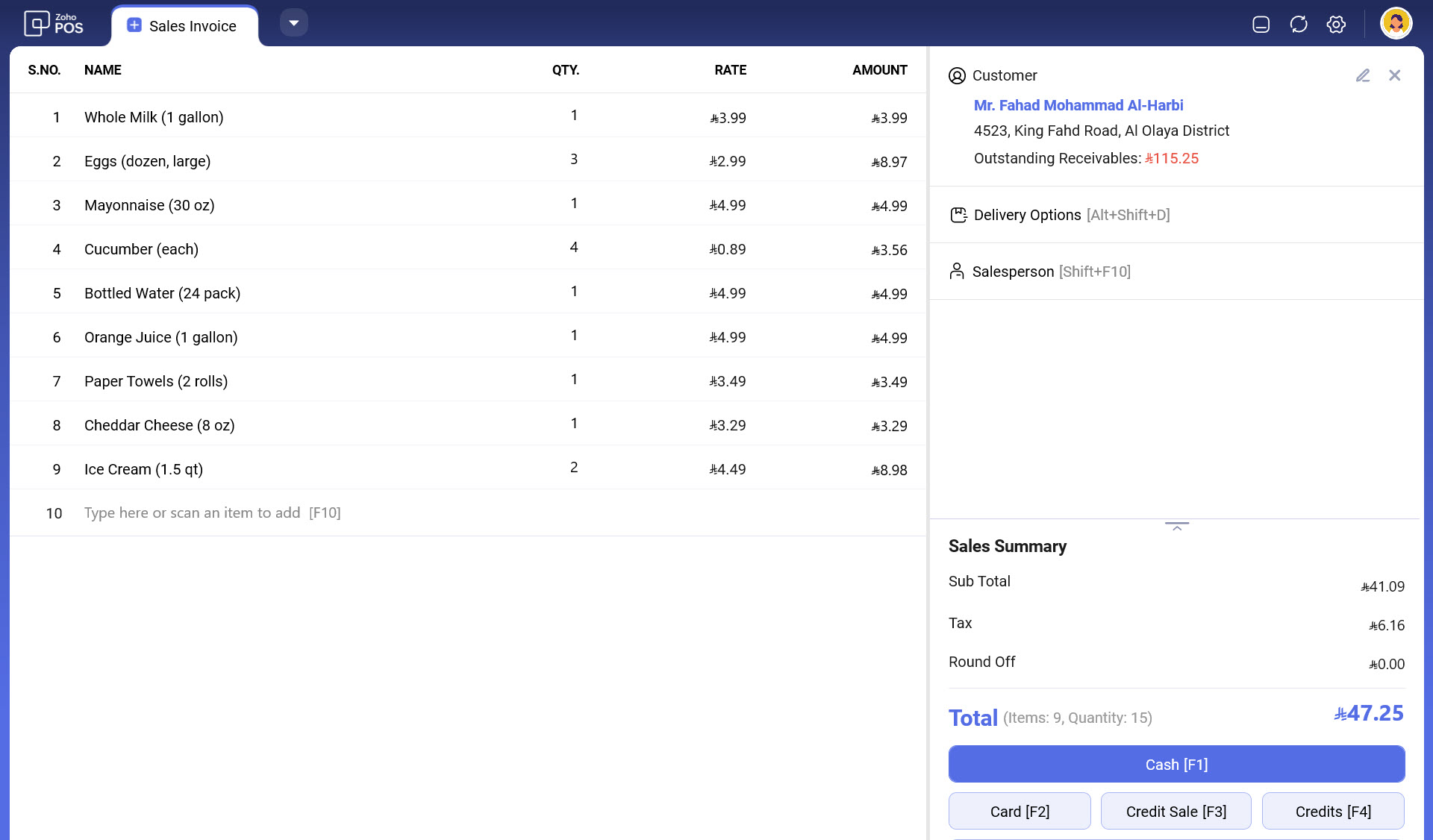
Task: Click the Credits [F4] button
Action: point(1333,811)
